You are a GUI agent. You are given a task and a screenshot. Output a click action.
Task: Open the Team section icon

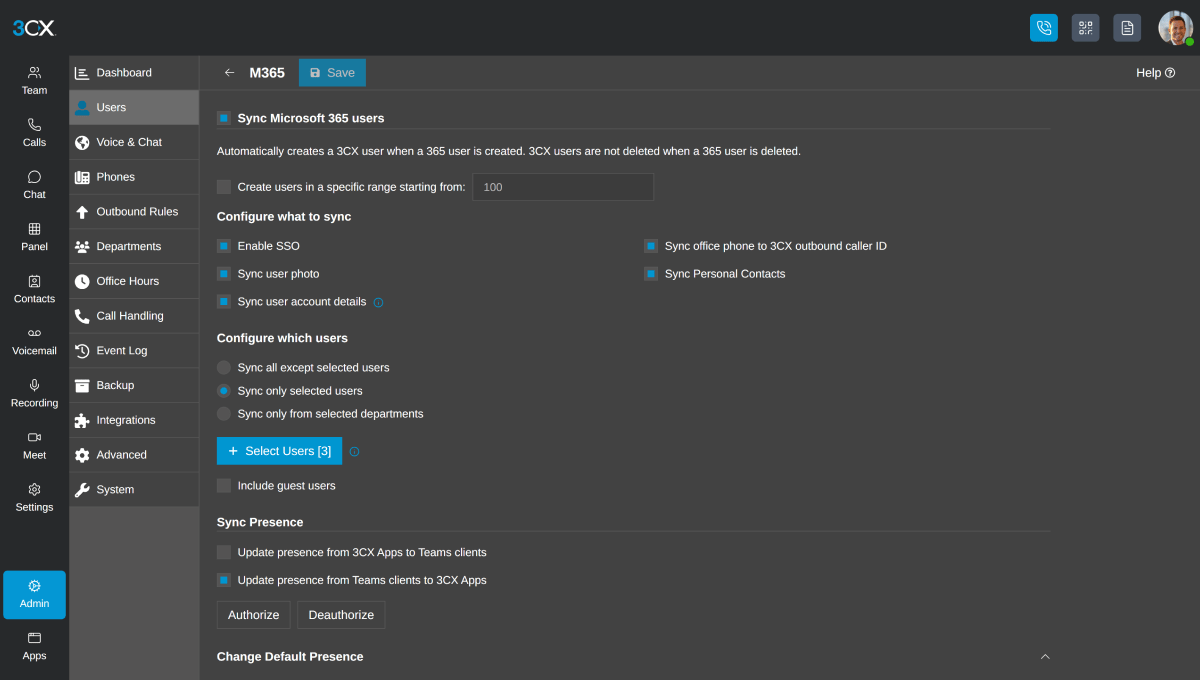point(34,72)
